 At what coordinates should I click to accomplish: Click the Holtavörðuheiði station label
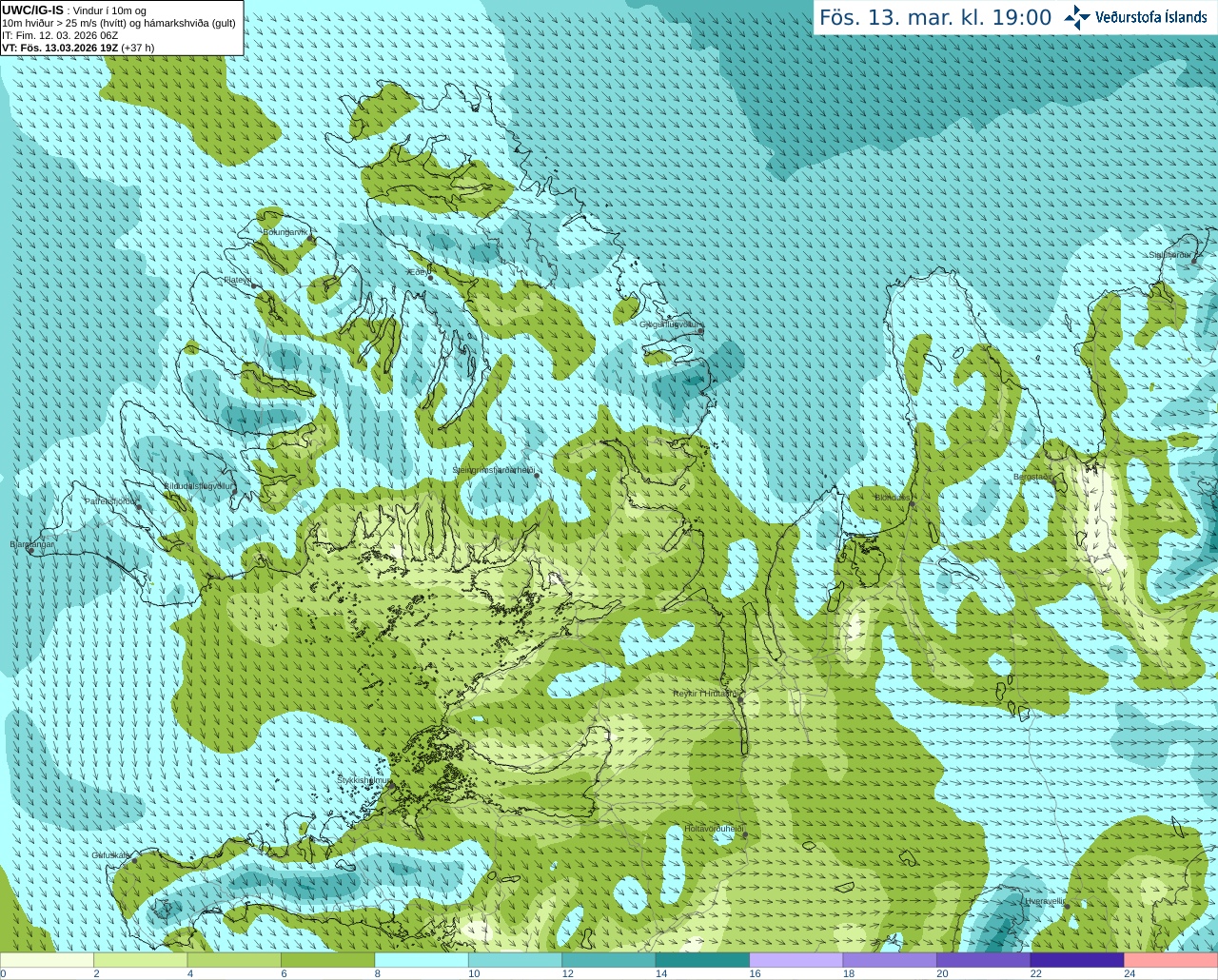(x=714, y=828)
